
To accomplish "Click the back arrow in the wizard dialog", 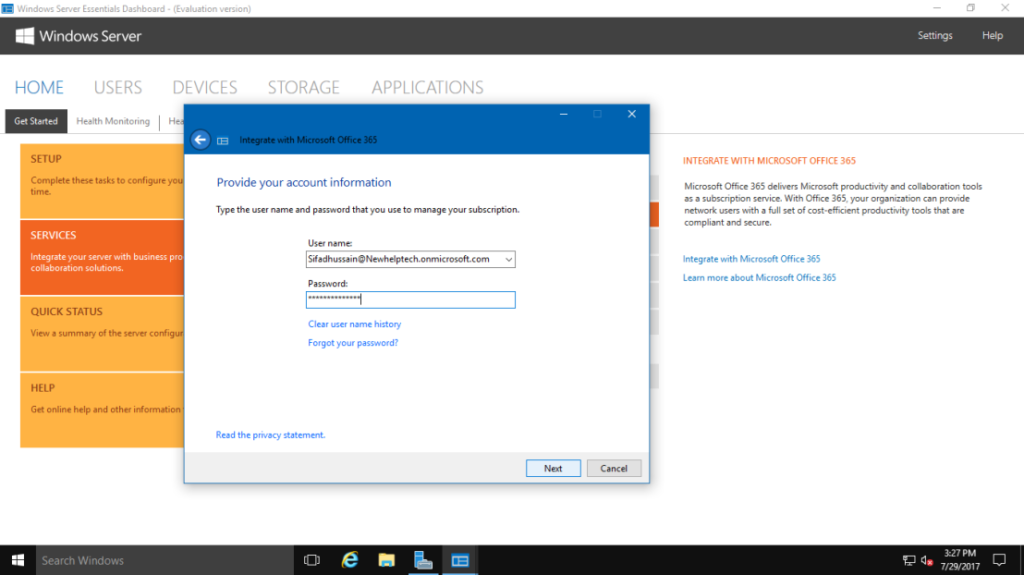I will tap(200, 139).
